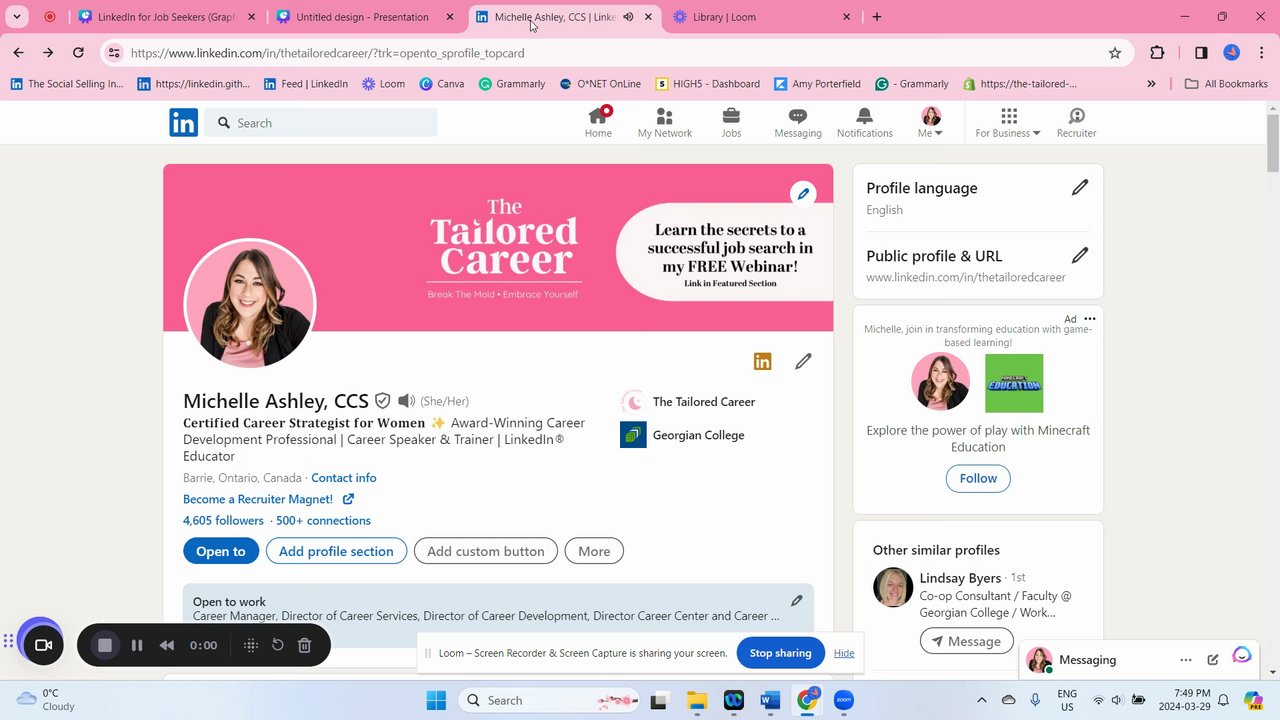Expand the For Business dropdown
This screenshot has height=720, width=1280.
pyautogui.click(x=1008, y=122)
